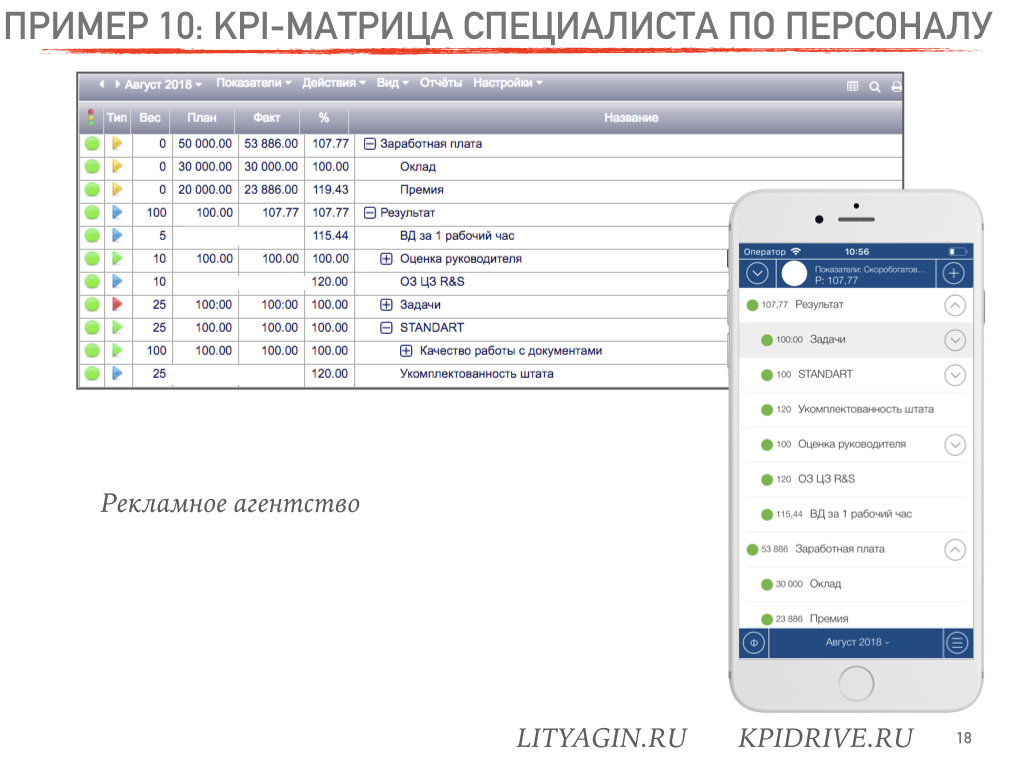Tap ОЗ ЦЗ R&S row on phone
1024x768 pixels.
pyautogui.click(x=856, y=479)
